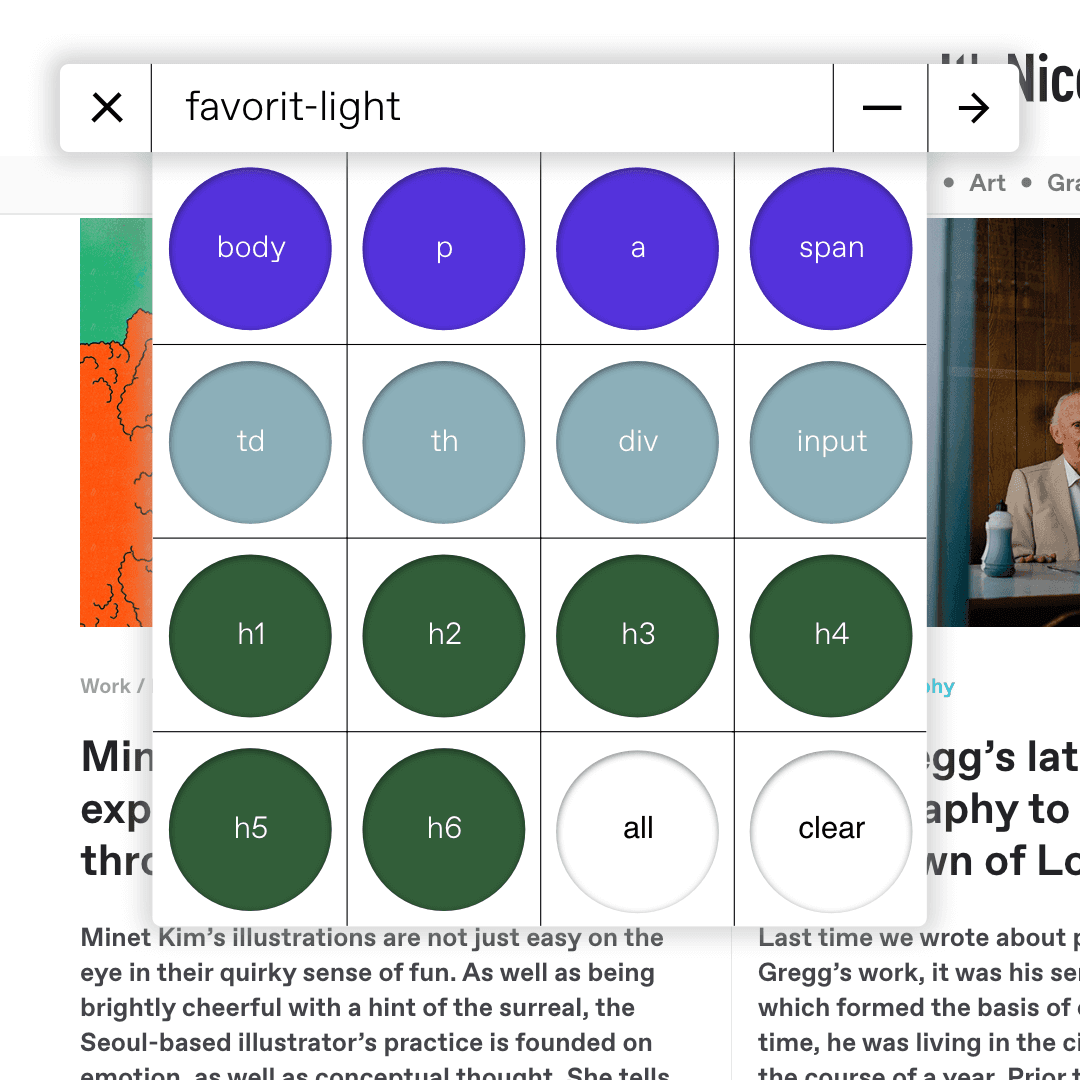Enable the h5 heading selector
The width and height of the screenshot is (1080, 1080).
[250, 828]
